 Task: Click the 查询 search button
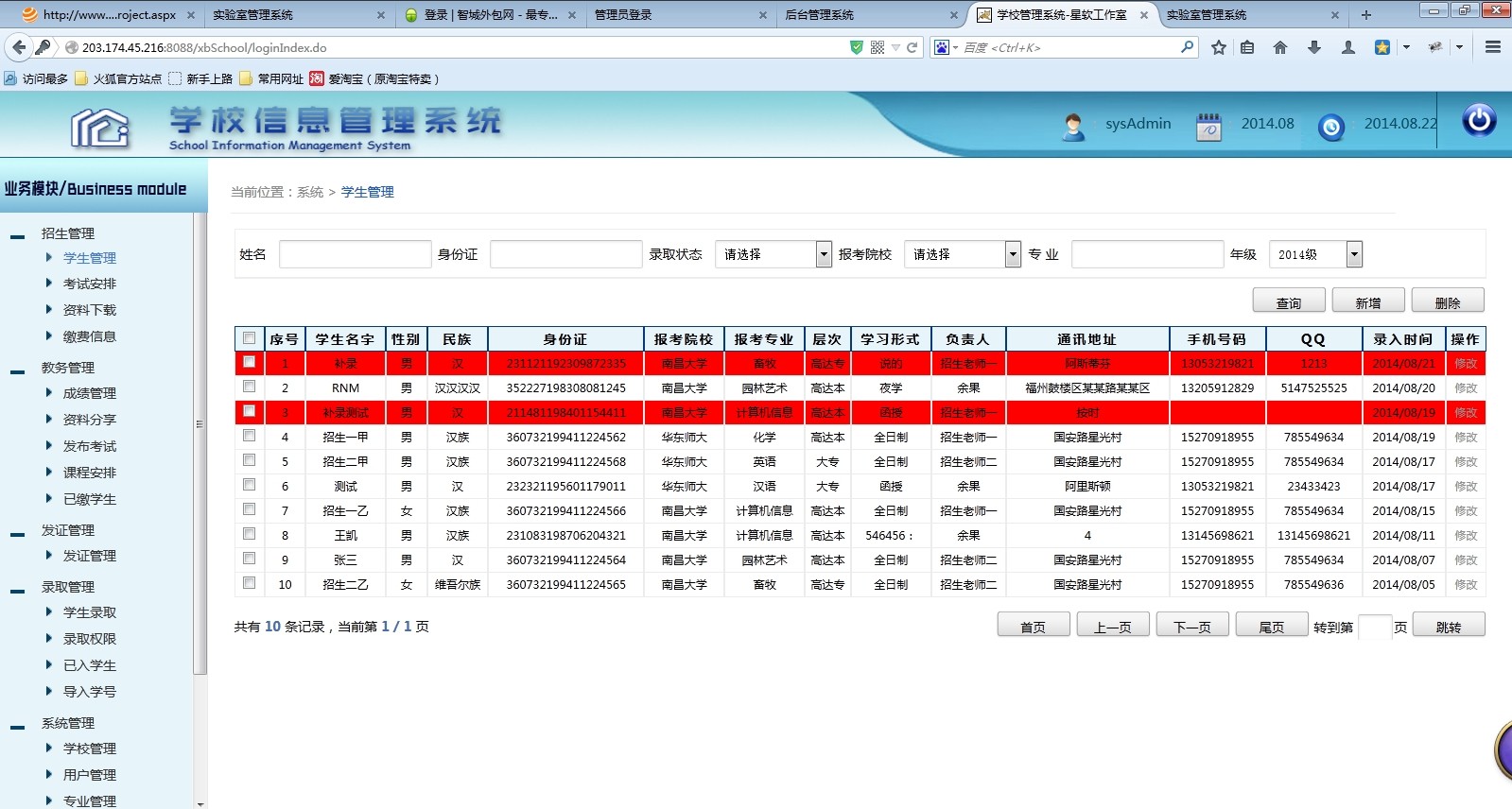1289,301
